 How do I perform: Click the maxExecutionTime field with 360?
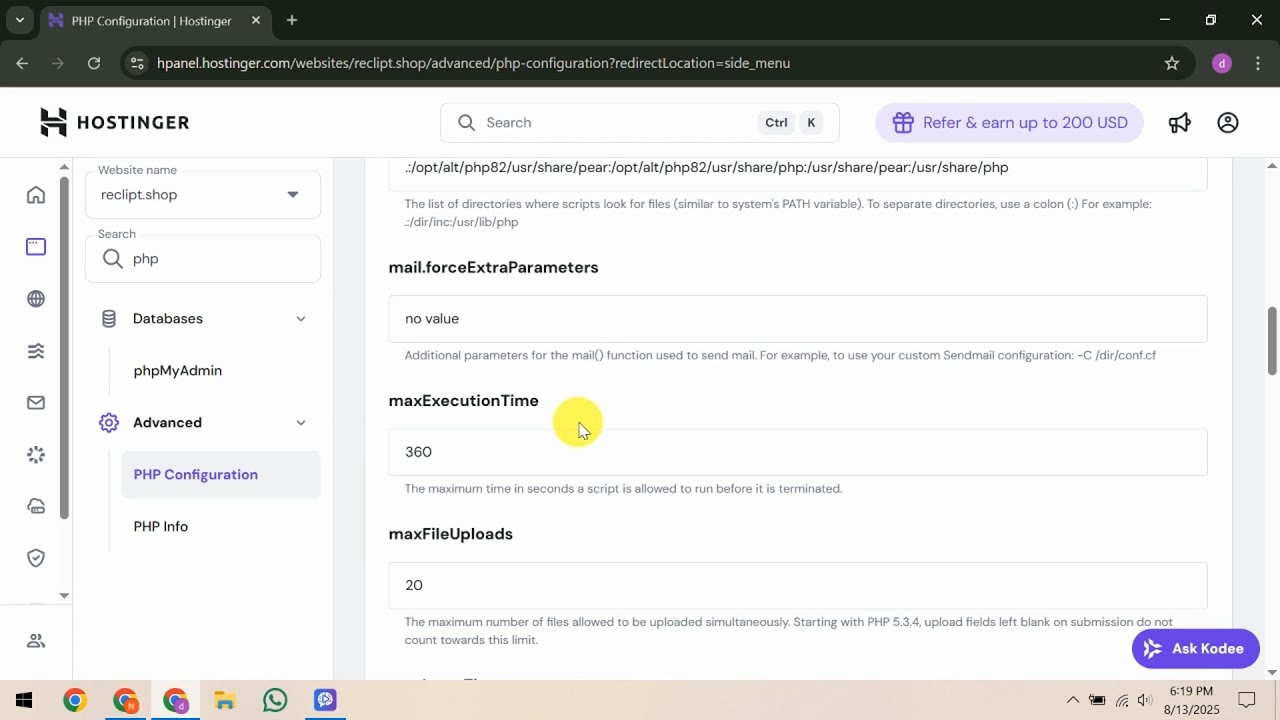pos(798,452)
